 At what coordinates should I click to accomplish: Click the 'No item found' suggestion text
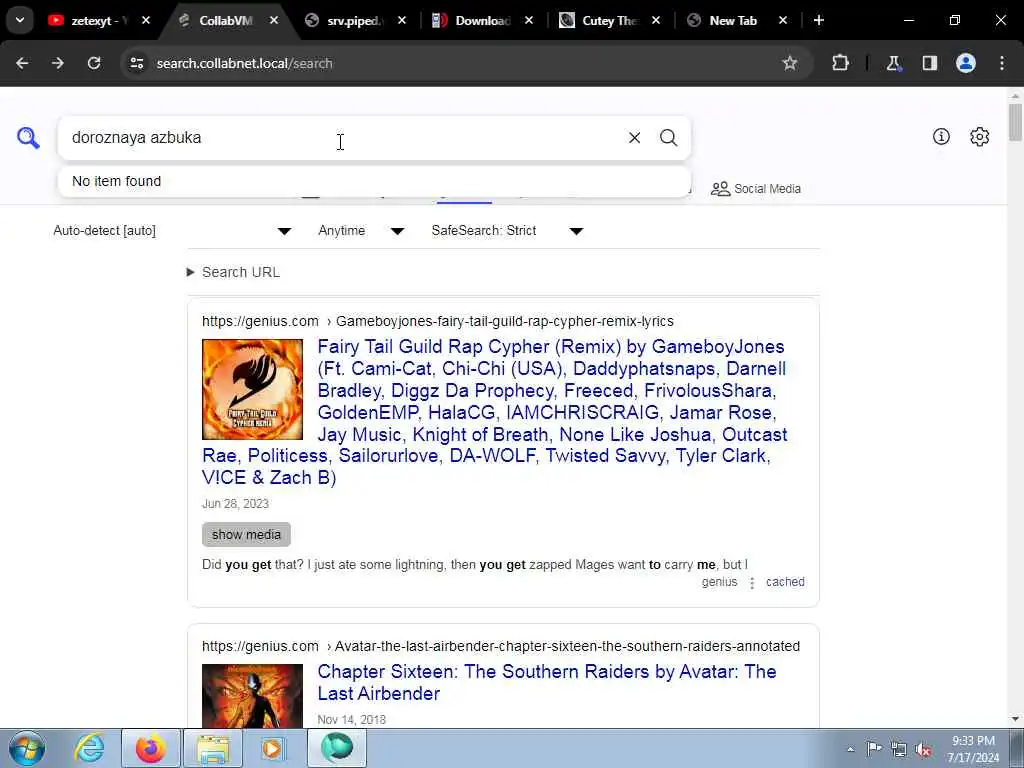(x=116, y=181)
